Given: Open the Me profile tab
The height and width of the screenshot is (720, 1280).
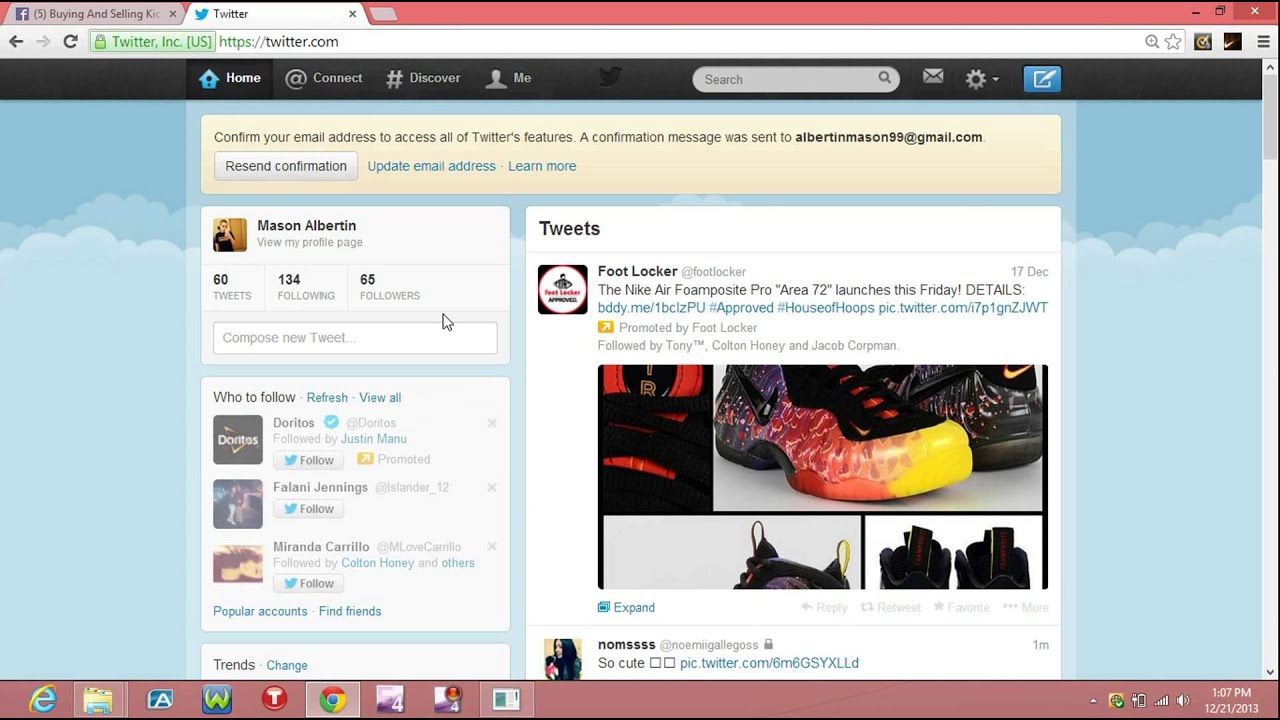Looking at the screenshot, I should click(509, 78).
